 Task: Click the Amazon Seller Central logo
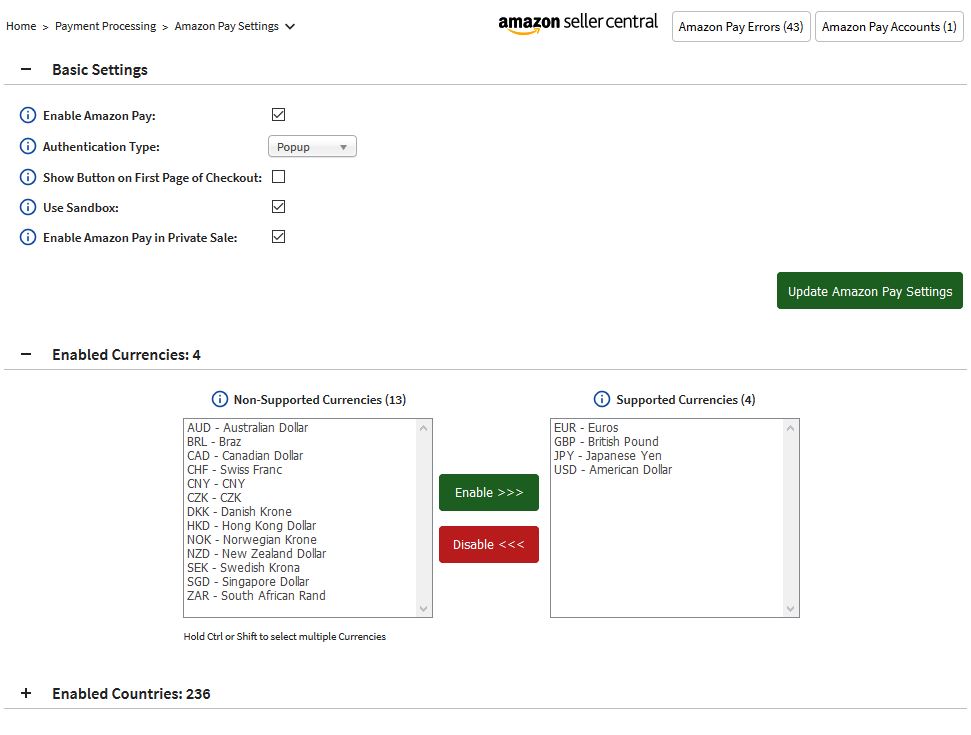(576, 22)
